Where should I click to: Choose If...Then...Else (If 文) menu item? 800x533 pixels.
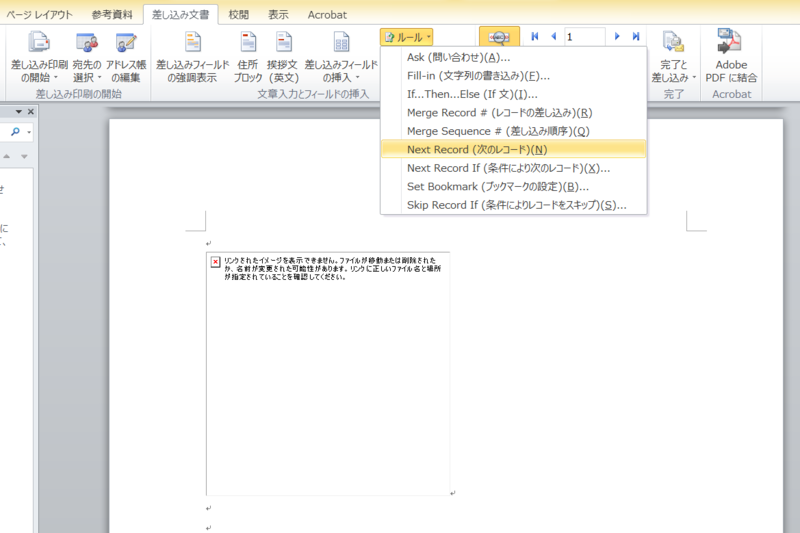pyautogui.click(x=513, y=94)
